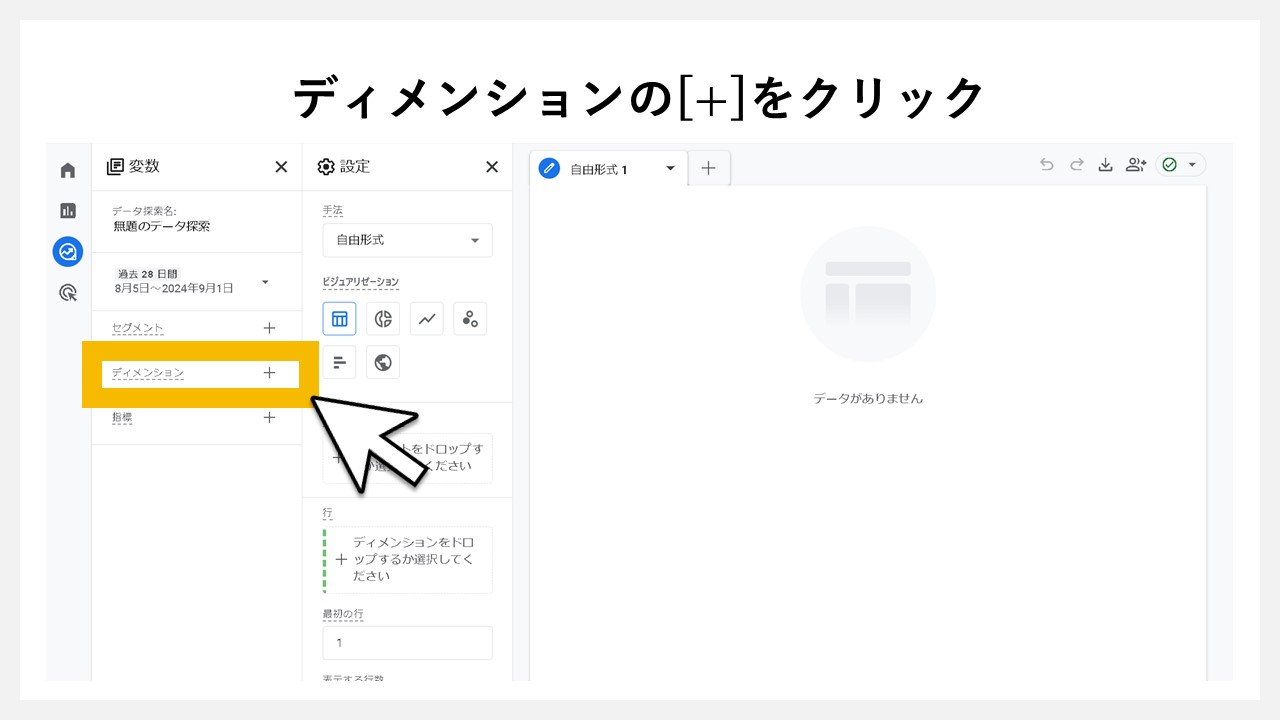Add a new tab with the plus button

[x=709, y=168]
